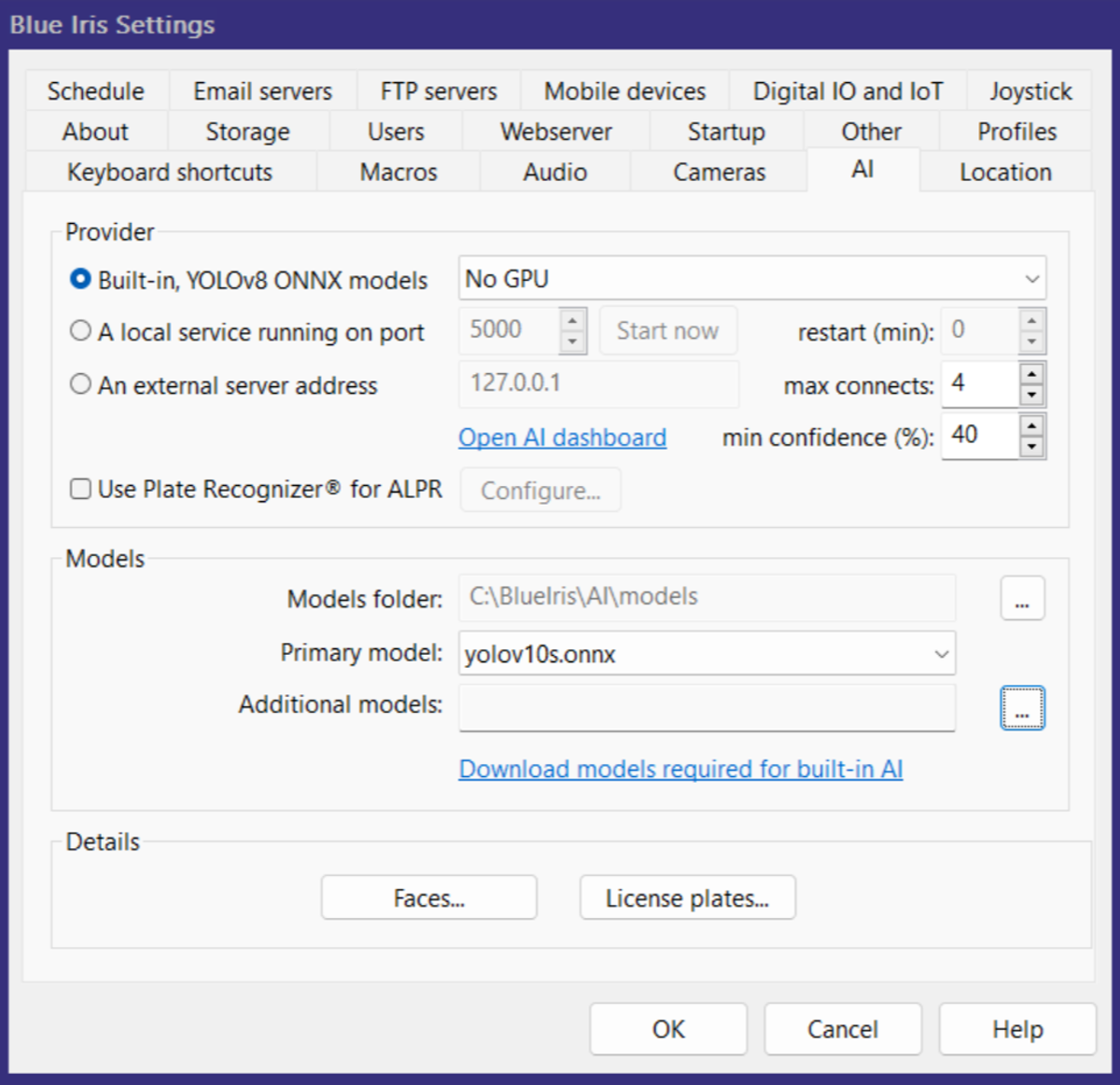Image resolution: width=1120 pixels, height=1085 pixels.
Task: Decrease restart minutes with down arrow
Action: pos(1031,342)
